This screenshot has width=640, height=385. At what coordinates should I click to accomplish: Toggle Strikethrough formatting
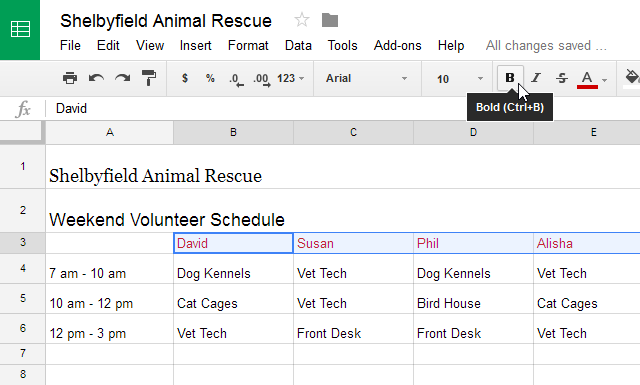562,78
